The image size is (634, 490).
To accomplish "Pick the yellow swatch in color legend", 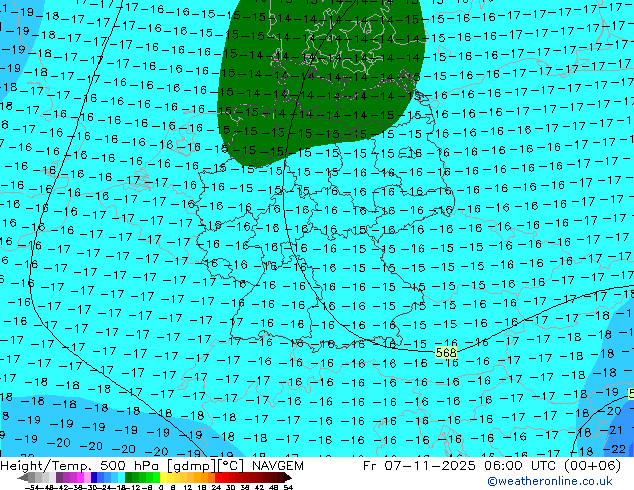I will [x=163, y=477].
